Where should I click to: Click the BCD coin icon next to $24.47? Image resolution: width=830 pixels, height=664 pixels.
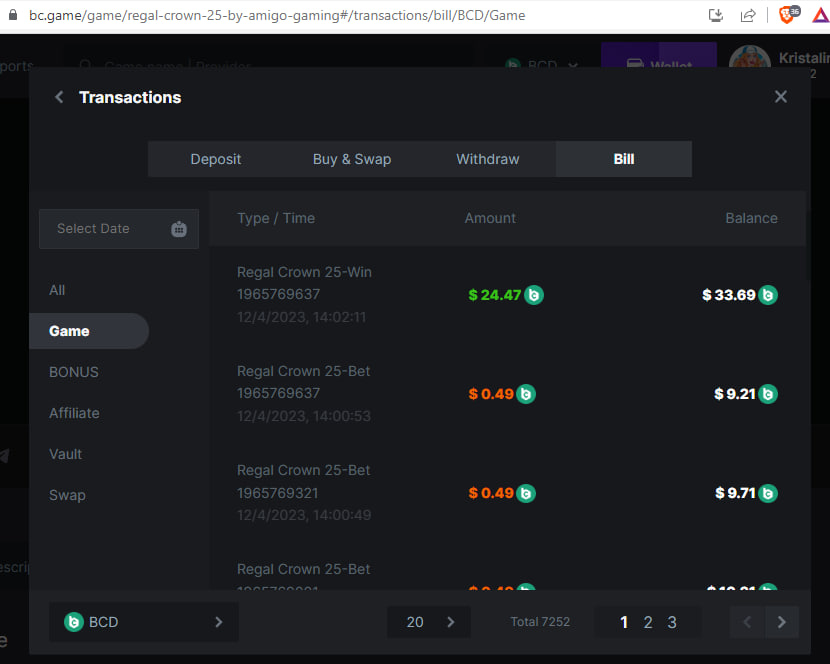(x=534, y=295)
